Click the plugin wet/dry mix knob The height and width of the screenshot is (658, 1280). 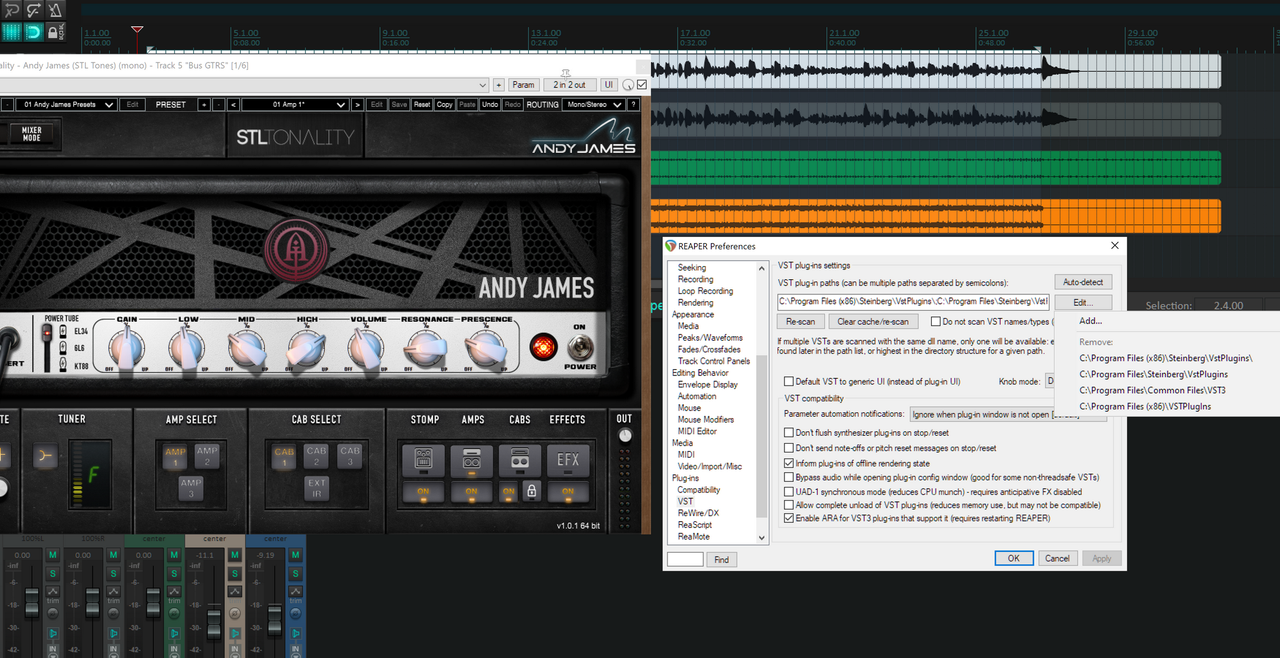point(628,85)
